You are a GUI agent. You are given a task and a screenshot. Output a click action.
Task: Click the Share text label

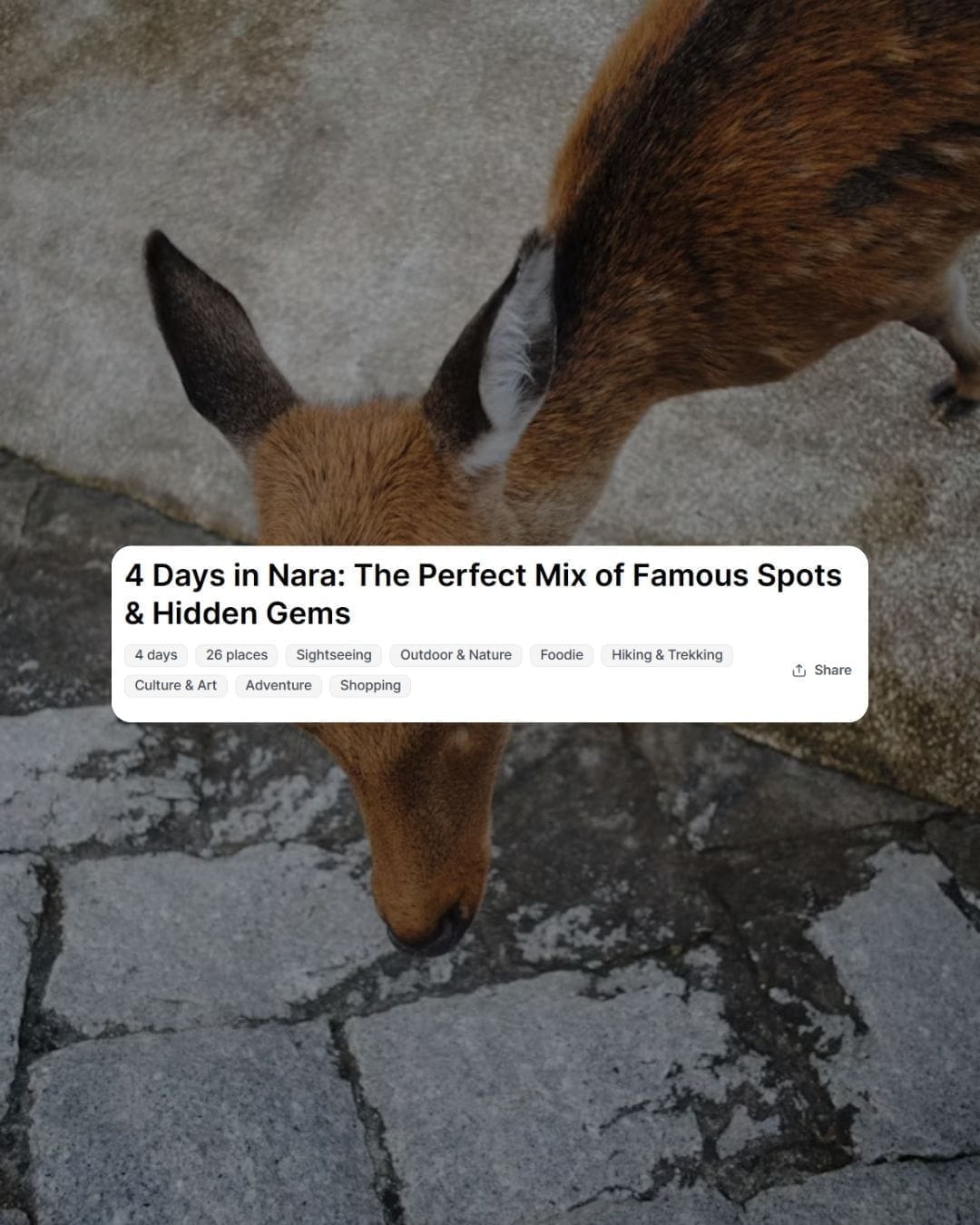pos(832,670)
